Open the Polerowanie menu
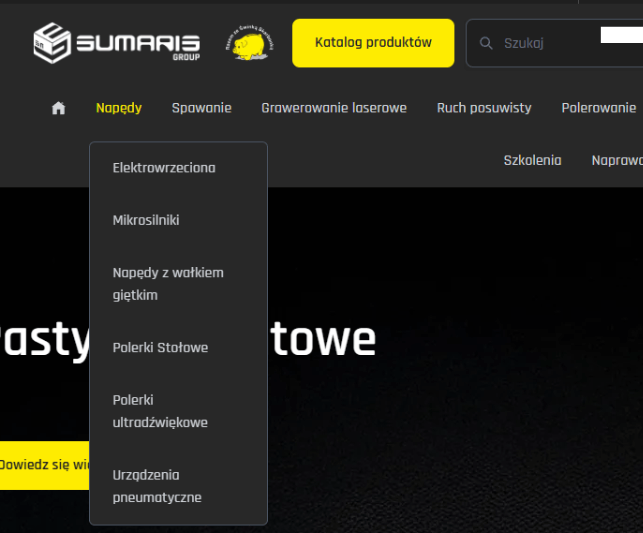 [599, 108]
